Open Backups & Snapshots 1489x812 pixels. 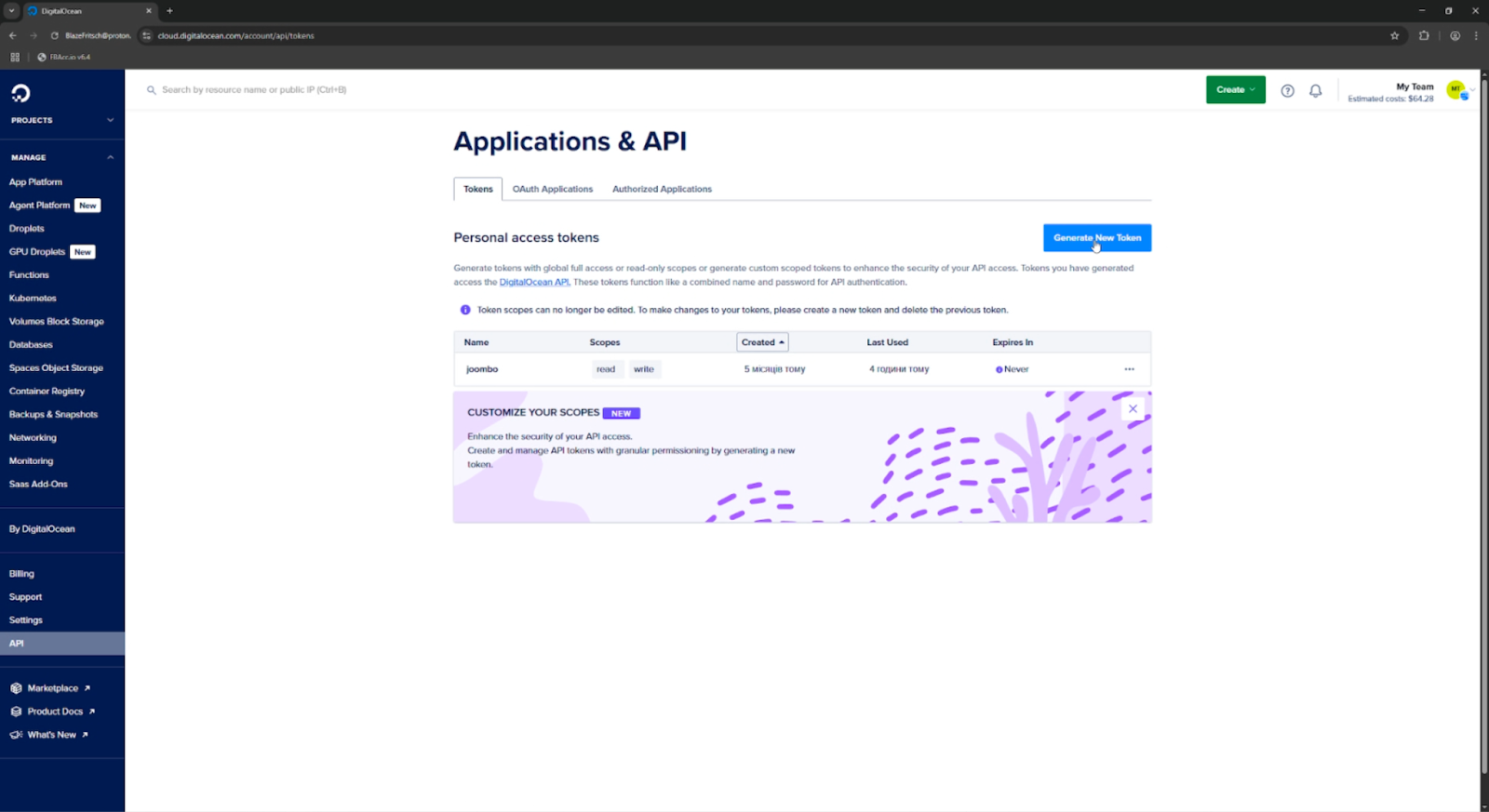click(53, 415)
